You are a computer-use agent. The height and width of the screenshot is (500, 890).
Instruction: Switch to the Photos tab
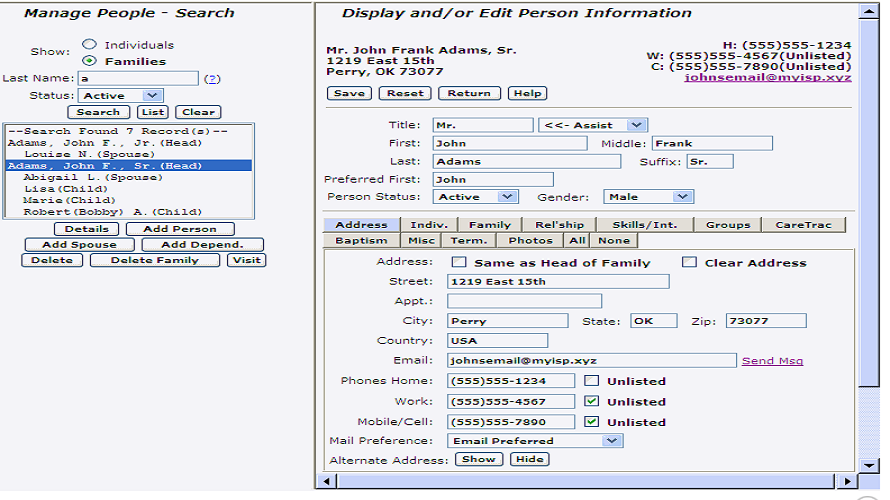pyautogui.click(x=530, y=241)
